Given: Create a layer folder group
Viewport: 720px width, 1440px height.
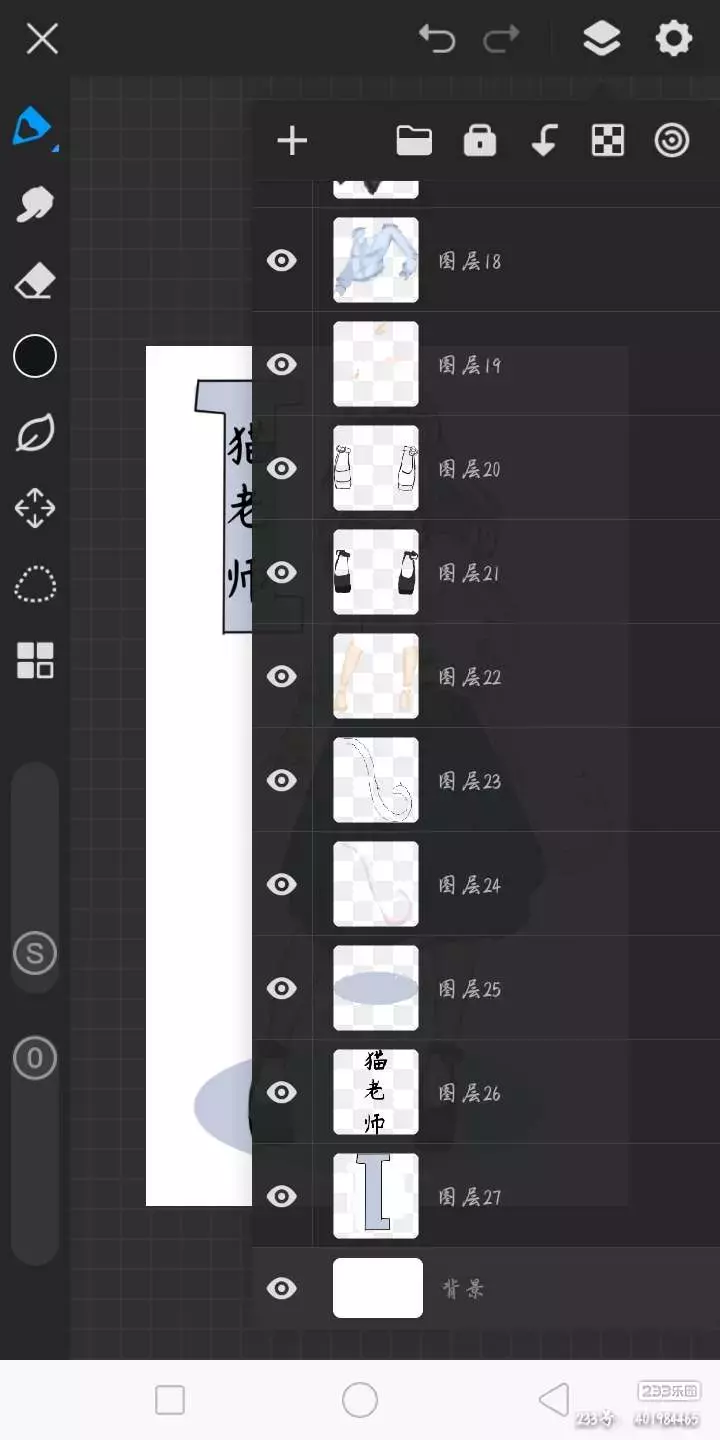Looking at the screenshot, I should tap(414, 141).
